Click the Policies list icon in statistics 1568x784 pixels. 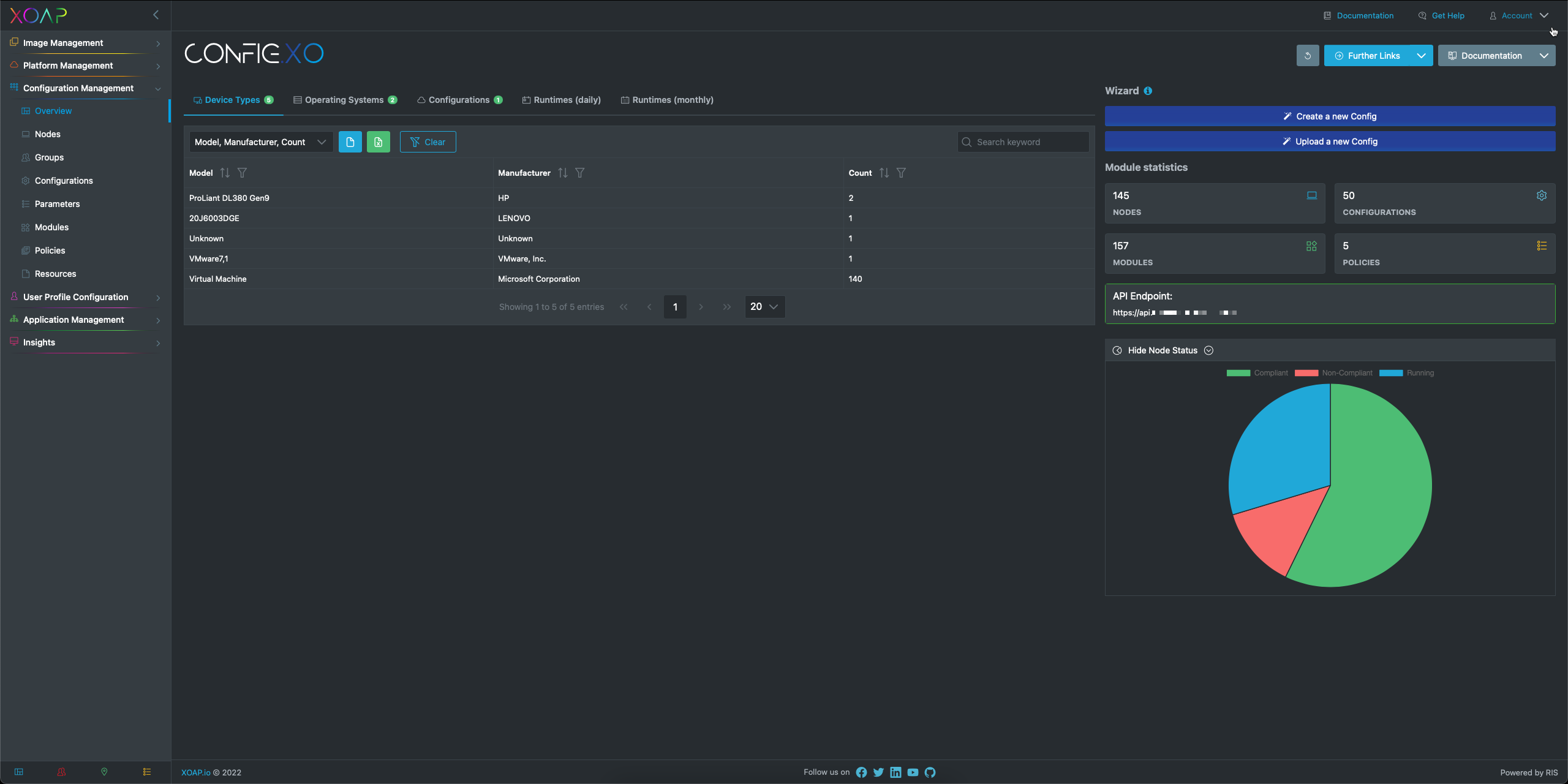tap(1542, 246)
